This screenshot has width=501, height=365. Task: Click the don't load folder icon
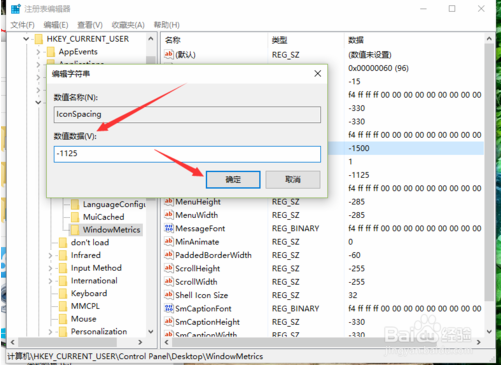[63, 242]
